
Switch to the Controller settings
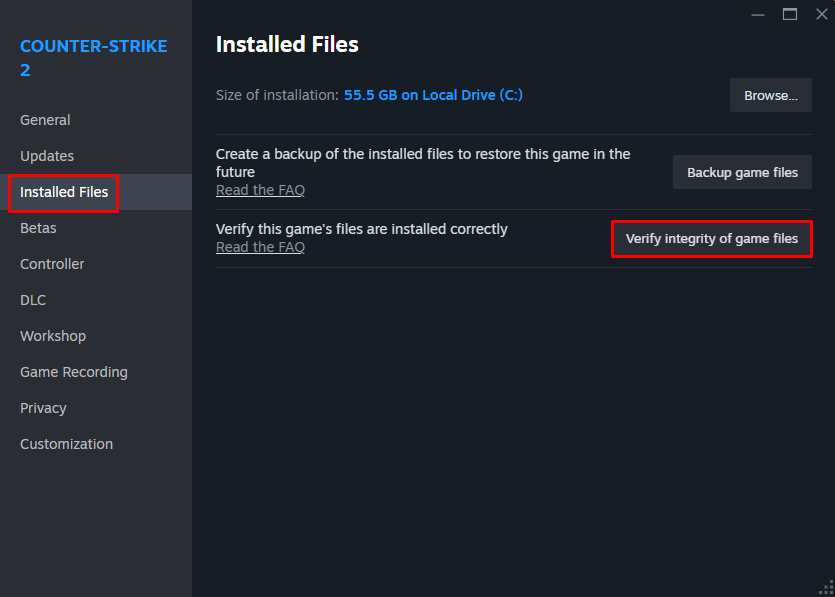pos(52,263)
